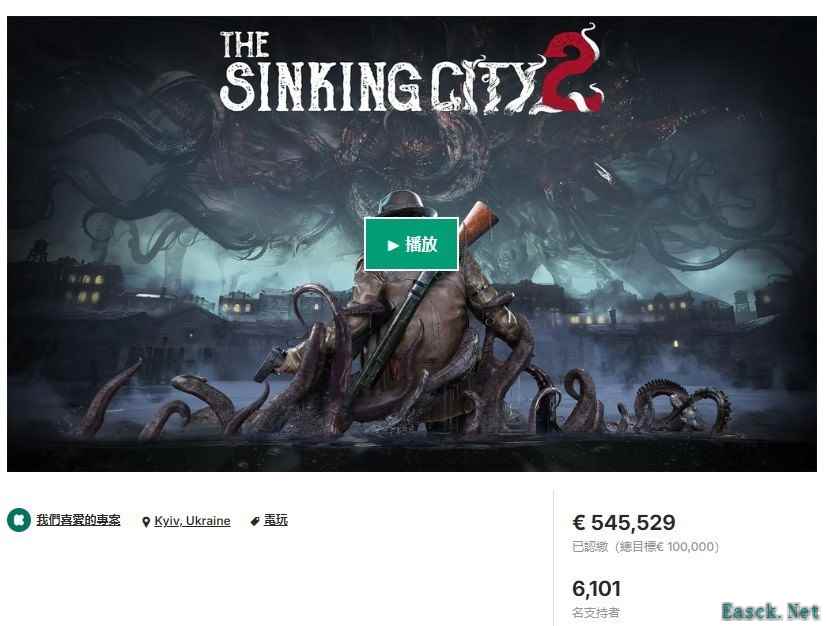Click the green Projects We Love badge icon
826x626 pixels.
coord(19,520)
